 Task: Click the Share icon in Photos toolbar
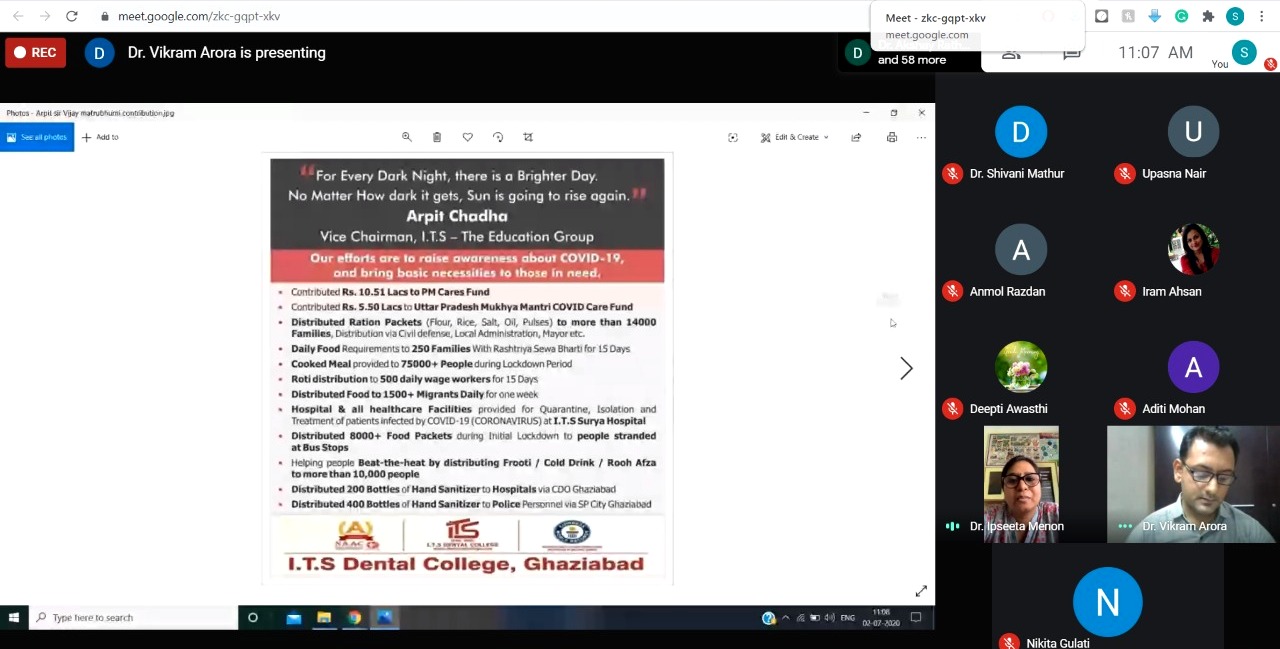856,137
